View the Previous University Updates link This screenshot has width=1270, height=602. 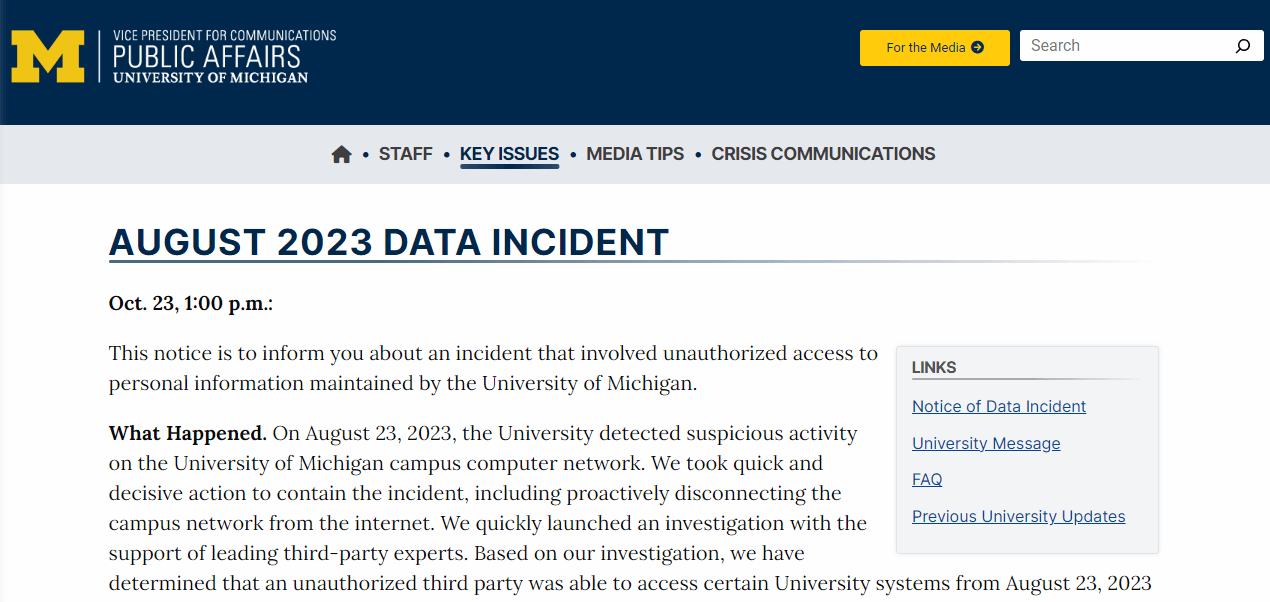tap(1018, 516)
